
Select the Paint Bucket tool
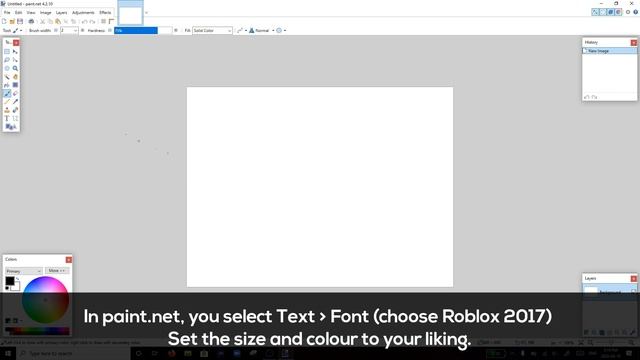7,85
